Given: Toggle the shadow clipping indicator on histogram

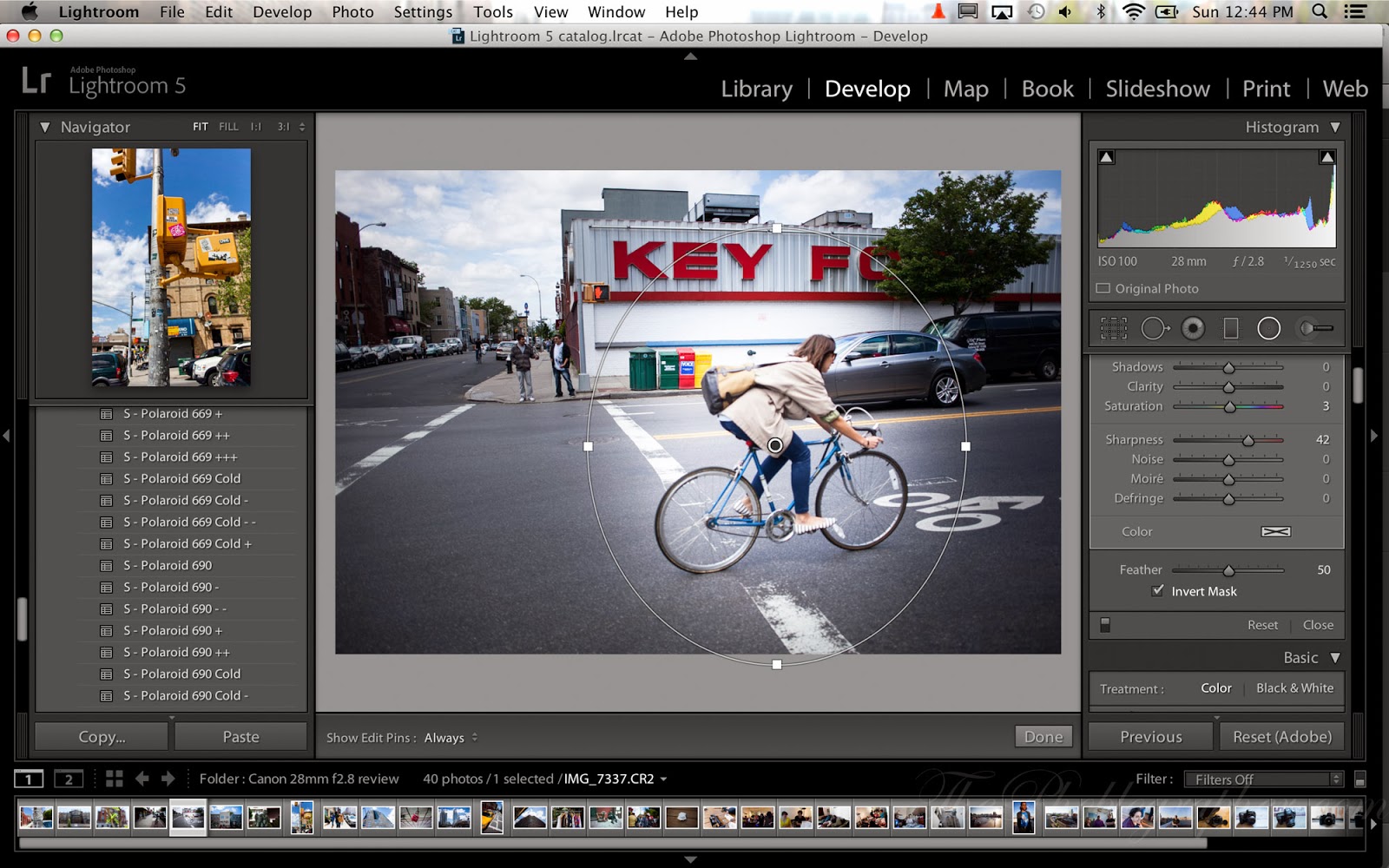Looking at the screenshot, I should tap(1104, 156).
